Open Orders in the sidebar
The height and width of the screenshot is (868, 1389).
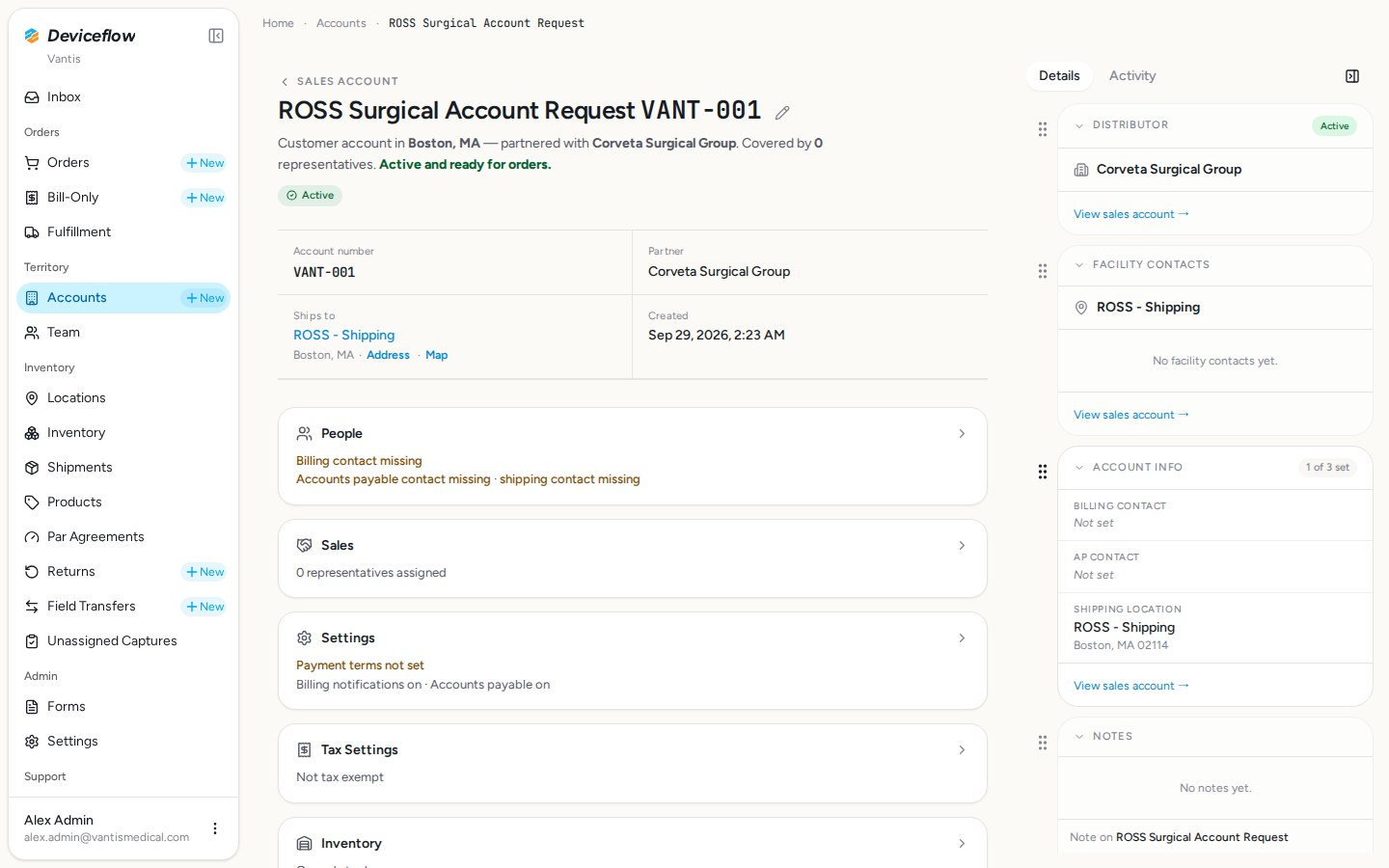coord(68,163)
